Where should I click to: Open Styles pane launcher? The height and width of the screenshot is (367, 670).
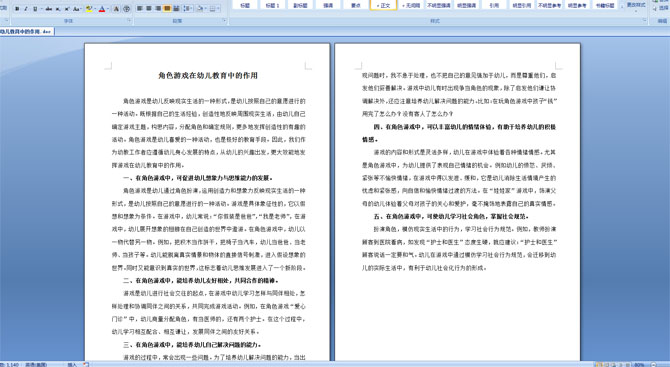(645, 20)
